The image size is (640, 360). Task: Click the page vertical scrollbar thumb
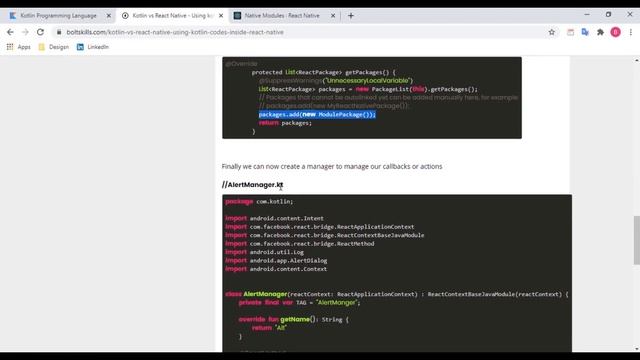636,240
